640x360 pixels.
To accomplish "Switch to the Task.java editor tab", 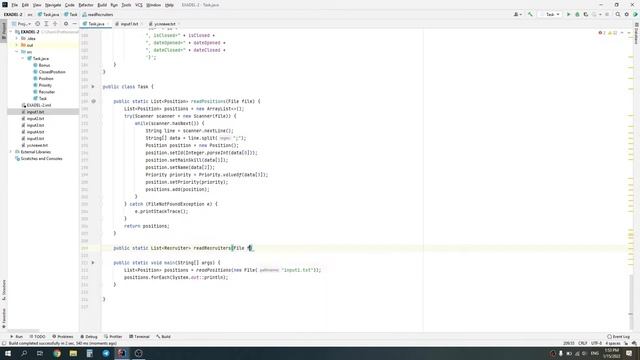I will point(95,24).
